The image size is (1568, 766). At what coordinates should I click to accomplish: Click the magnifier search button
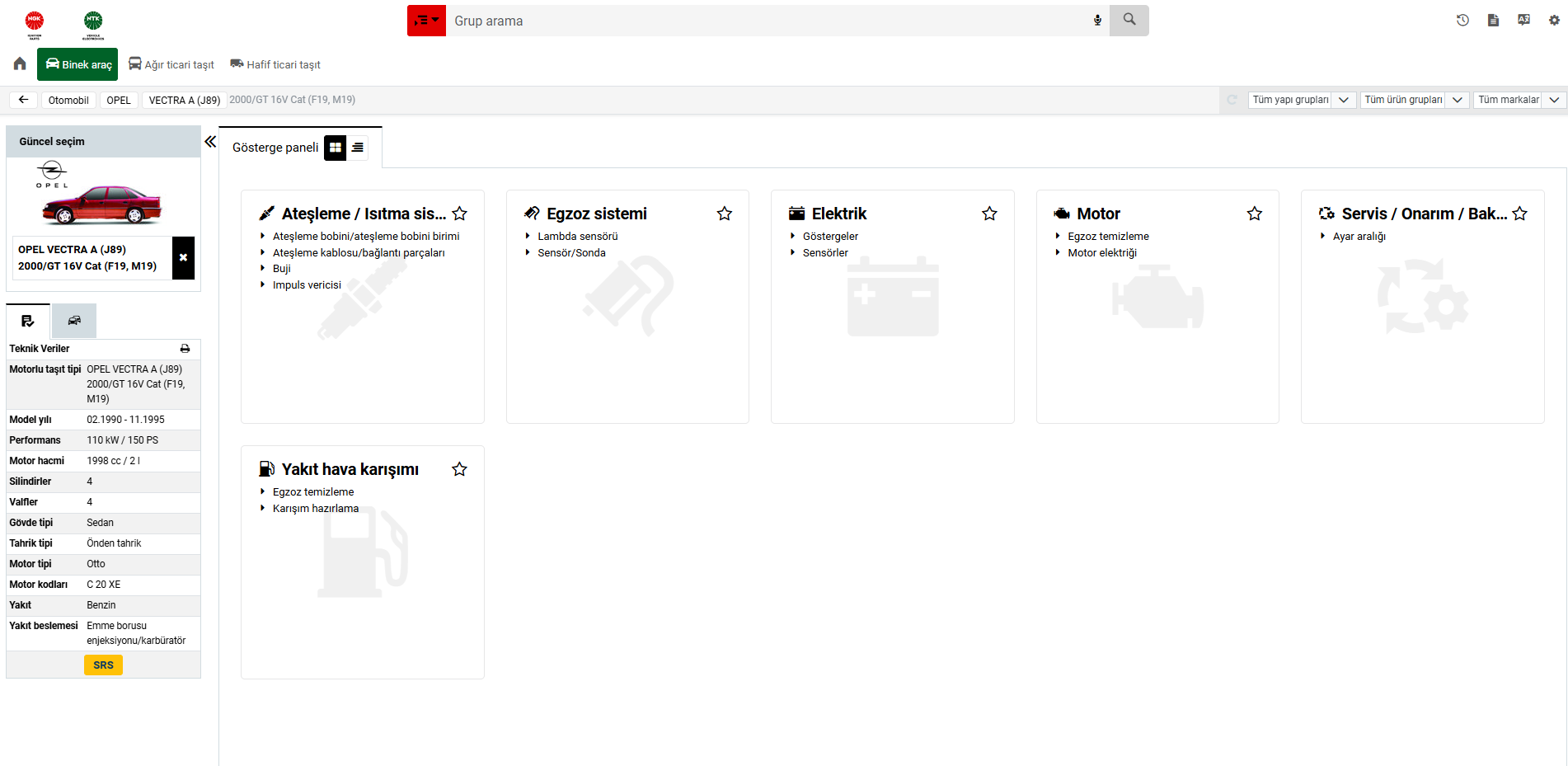[x=1129, y=20]
